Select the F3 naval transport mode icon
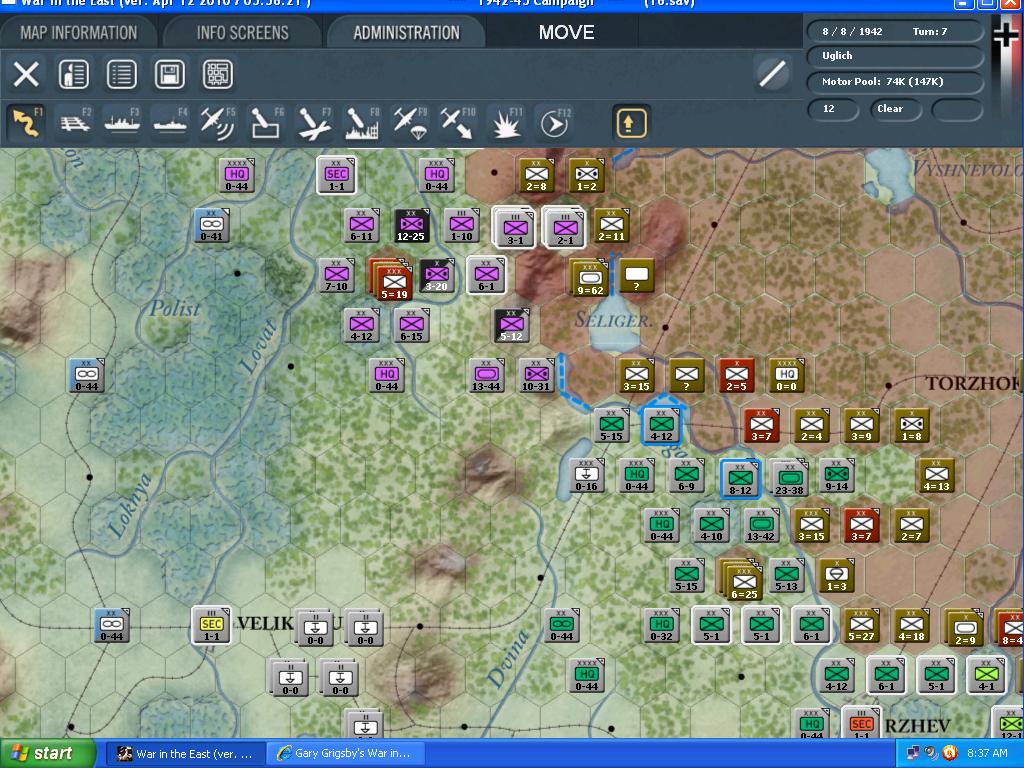1024x768 pixels. 123,123
